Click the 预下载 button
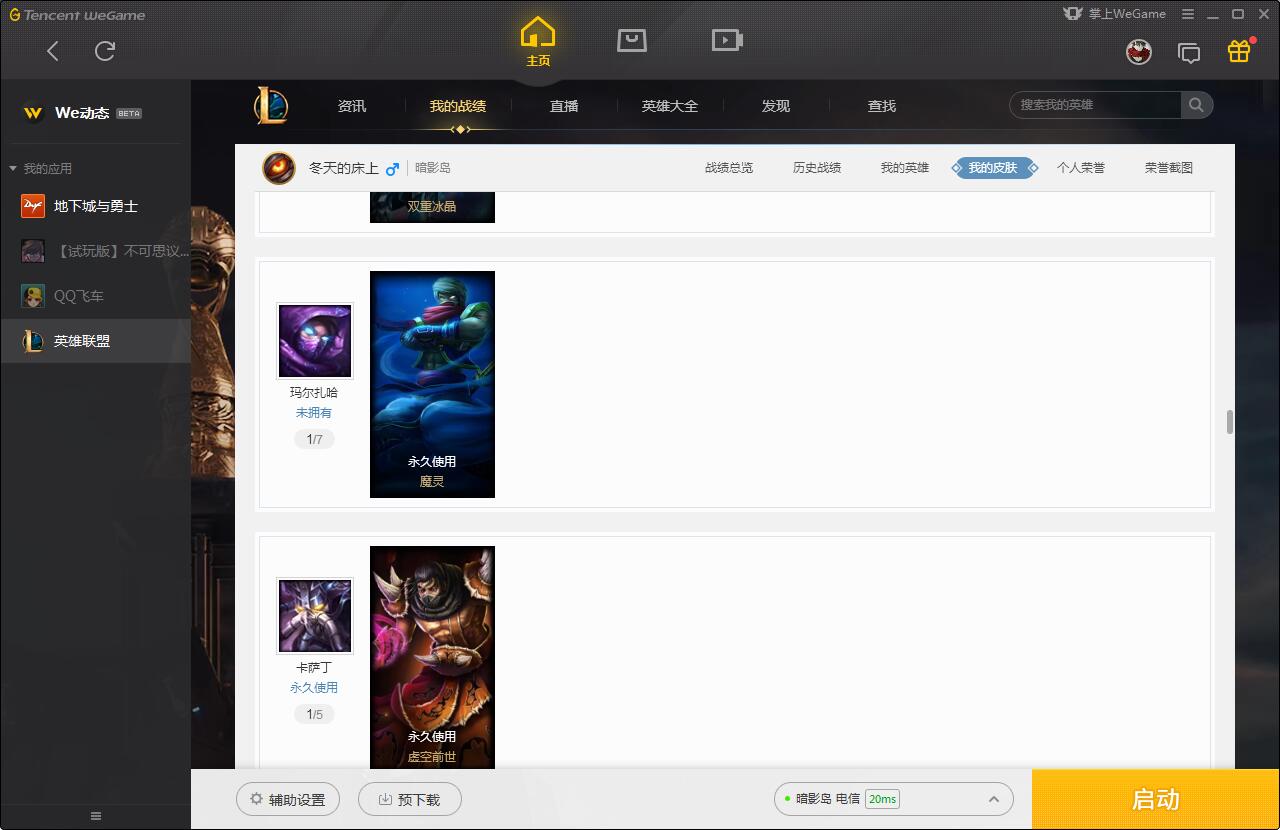Image resolution: width=1280 pixels, height=830 pixels. coord(410,799)
